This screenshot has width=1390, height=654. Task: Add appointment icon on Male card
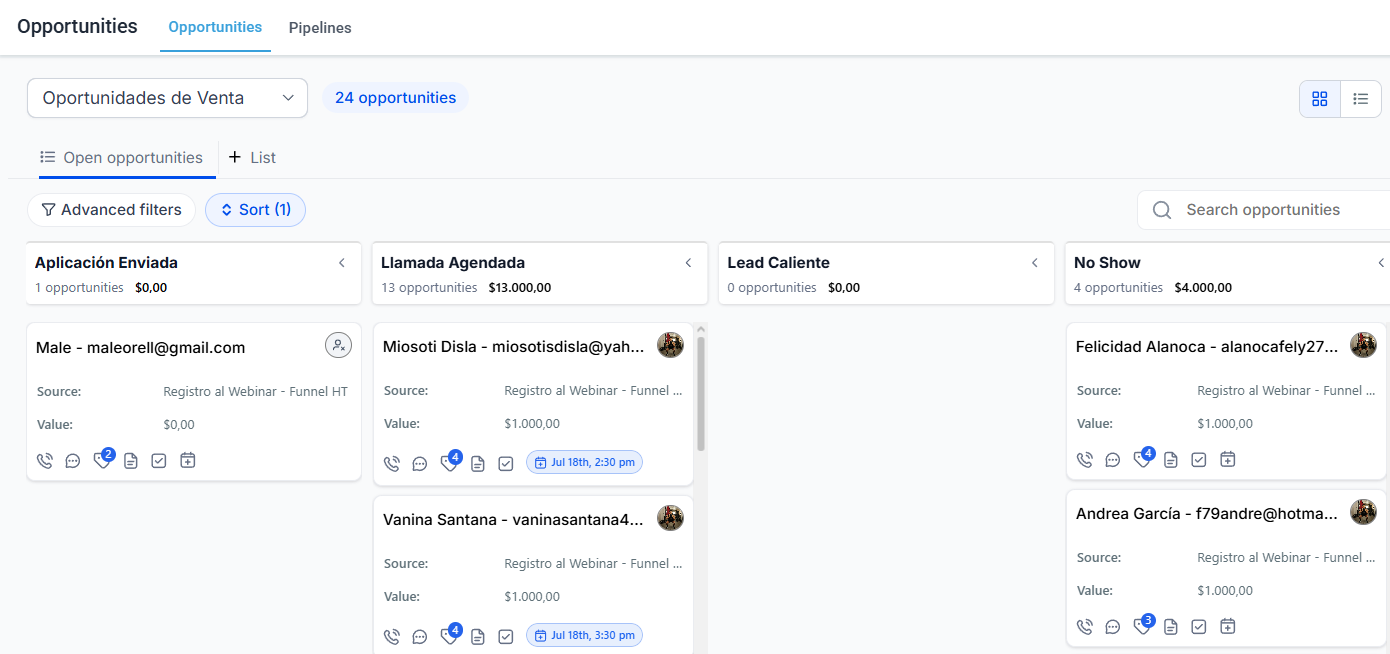[188, 461]
